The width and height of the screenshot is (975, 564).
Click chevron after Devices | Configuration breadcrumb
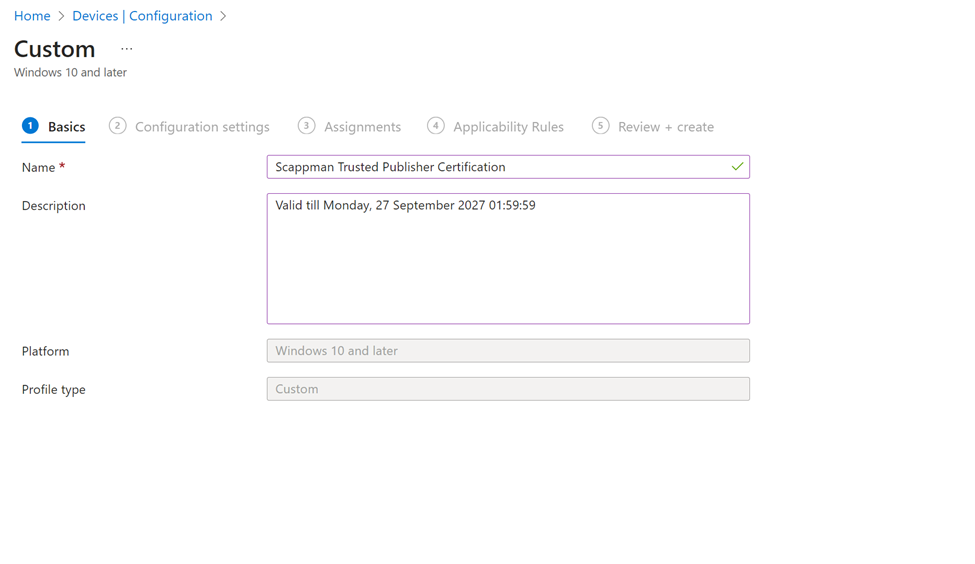pyautogui.click(x=223, y=16)
